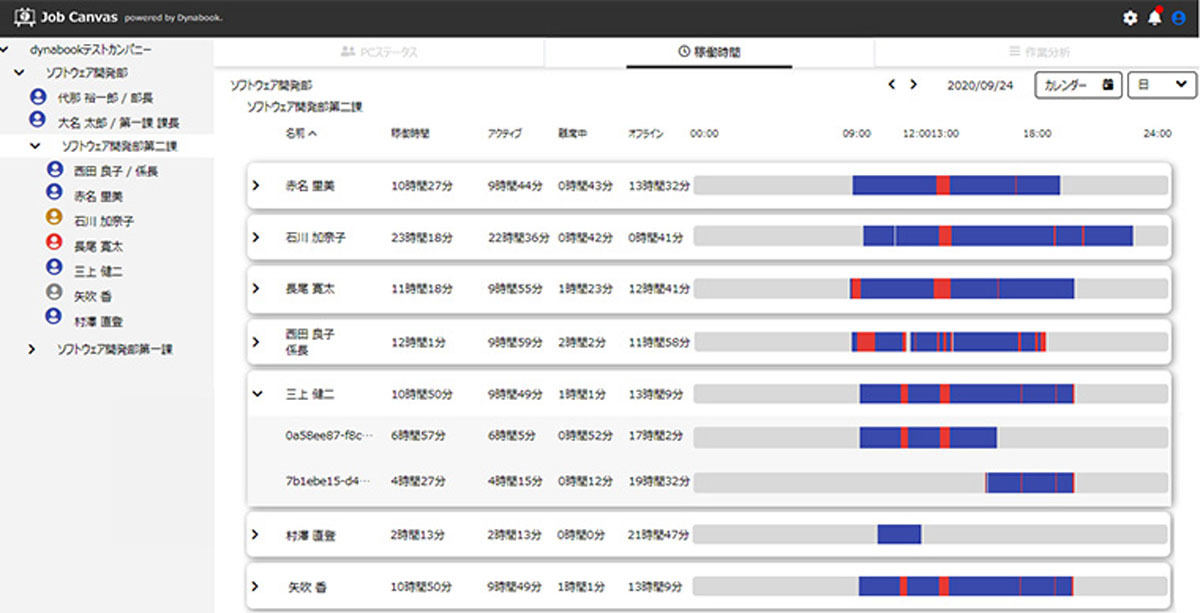Click 7b1ebe15-d4 device timeline block

click(1030, 482)
